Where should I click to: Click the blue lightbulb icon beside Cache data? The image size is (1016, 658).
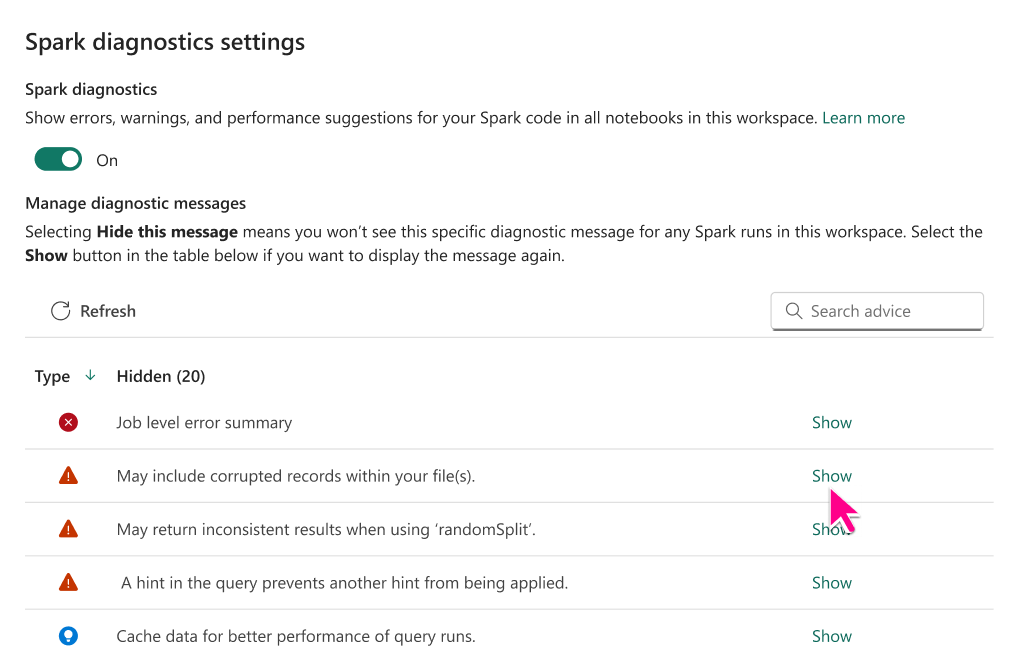[x=68, y=636]
